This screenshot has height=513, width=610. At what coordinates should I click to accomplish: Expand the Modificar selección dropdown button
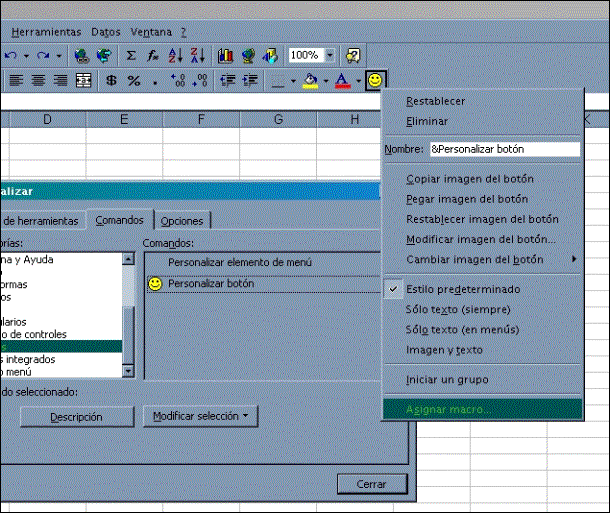click(x=200, y=415)
